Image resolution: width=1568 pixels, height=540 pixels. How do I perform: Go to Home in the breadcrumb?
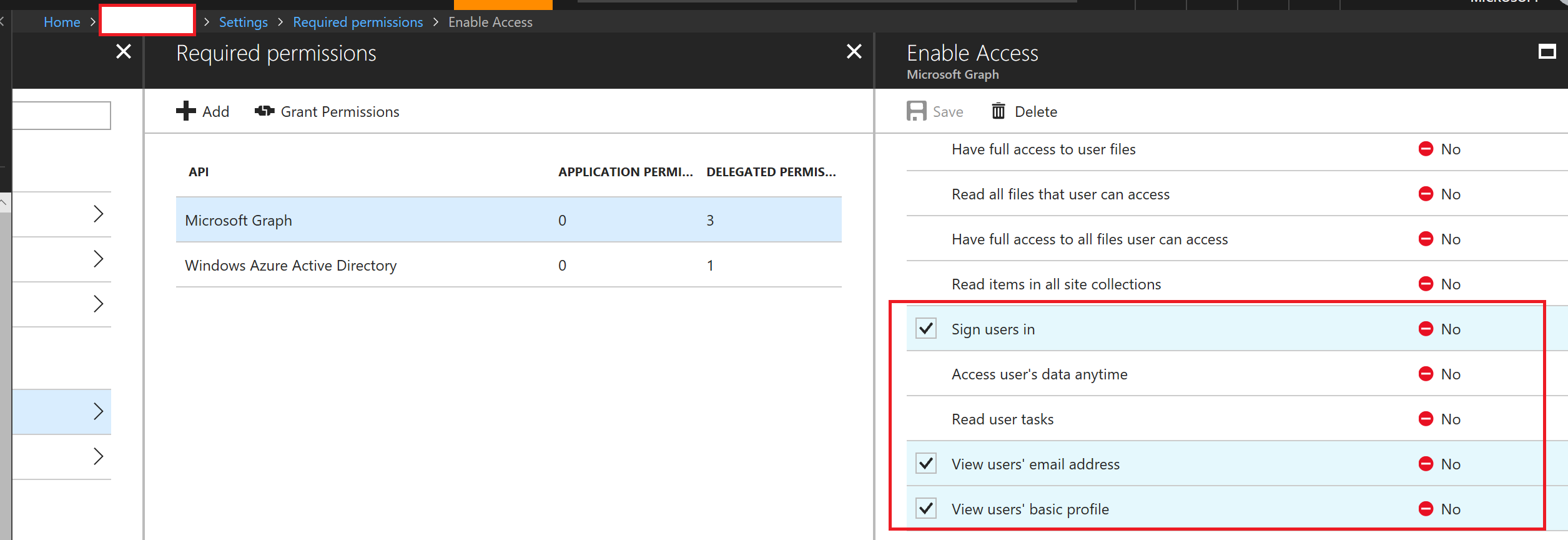point(62,22)
